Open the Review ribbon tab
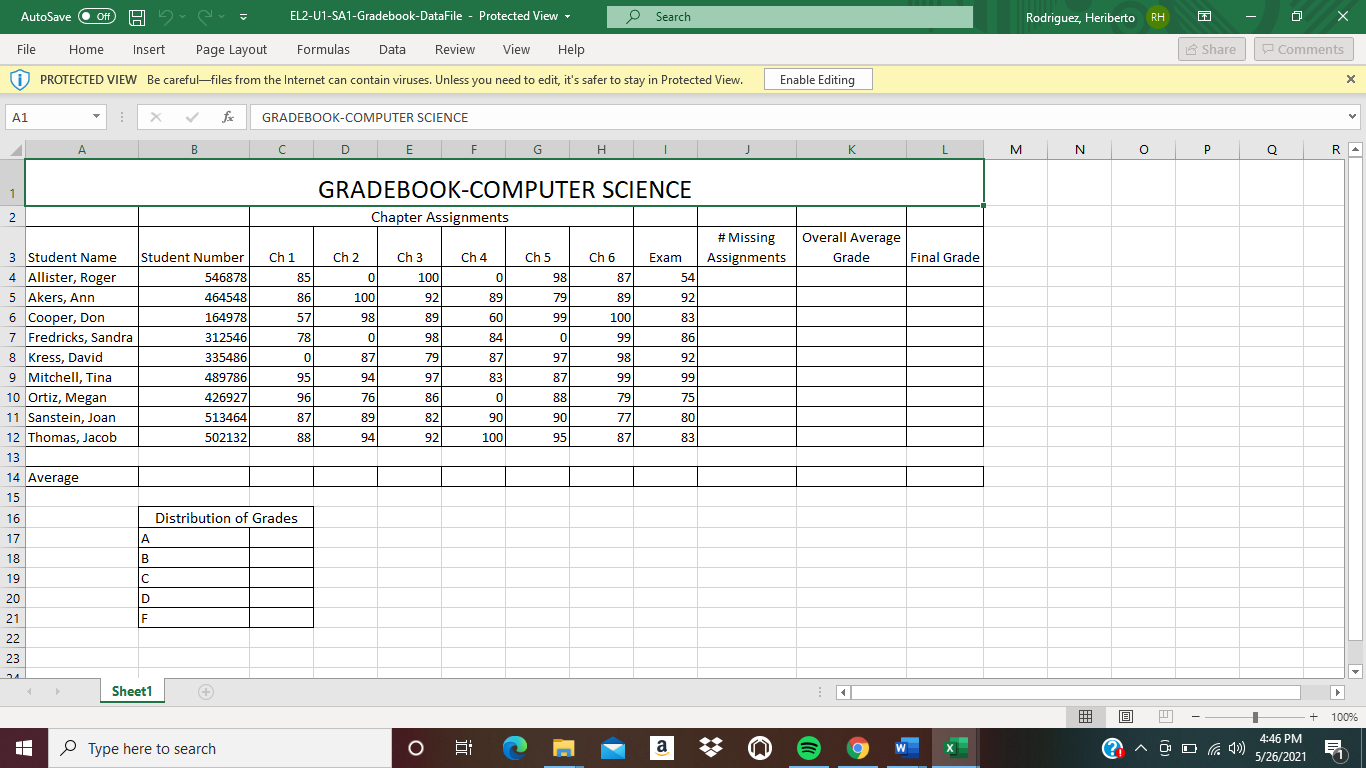This screenshot has width=1366, height=768. [x=455, y=49]
